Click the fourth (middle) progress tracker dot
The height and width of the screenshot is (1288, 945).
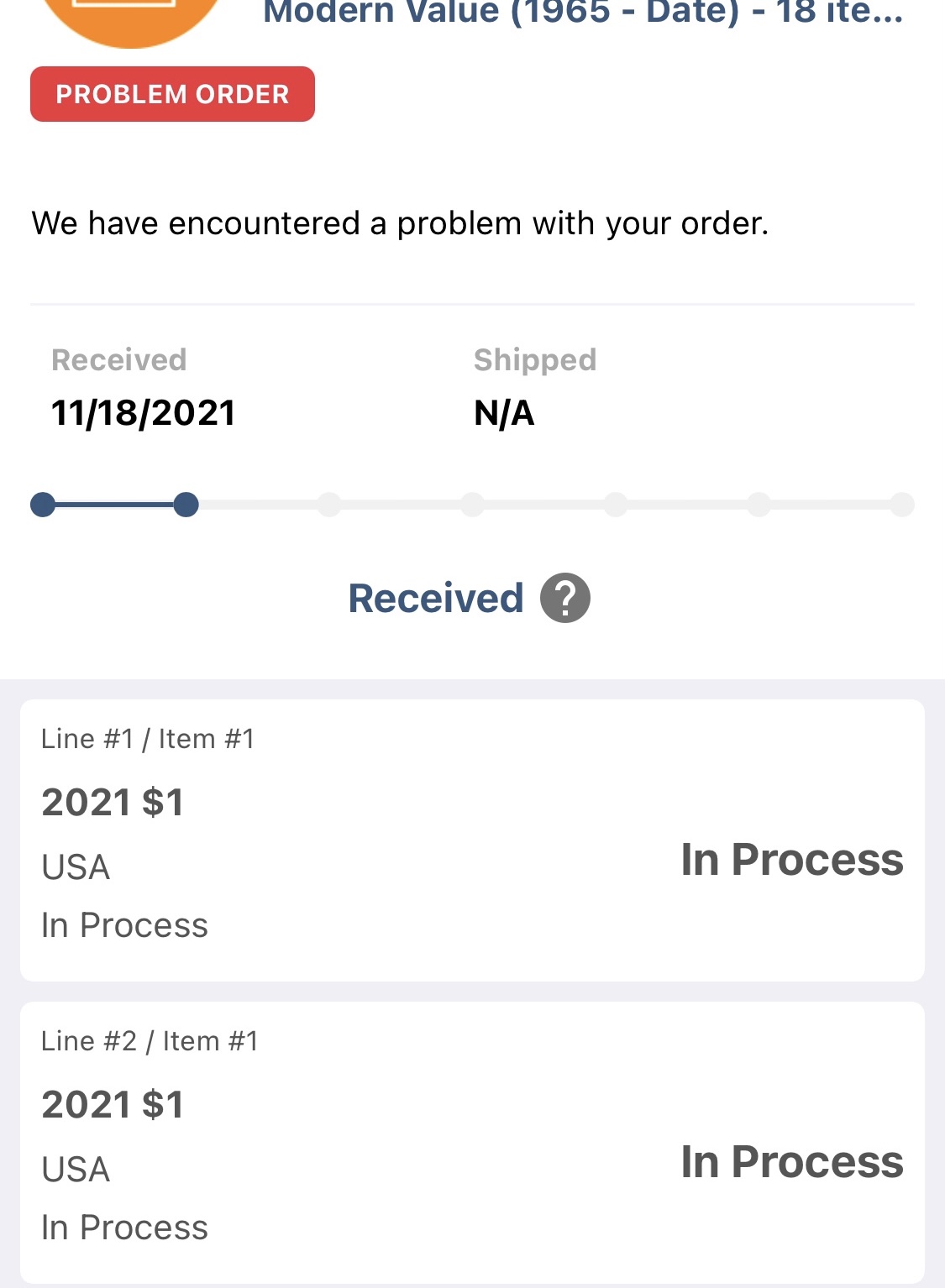click(x=473, y=505)
